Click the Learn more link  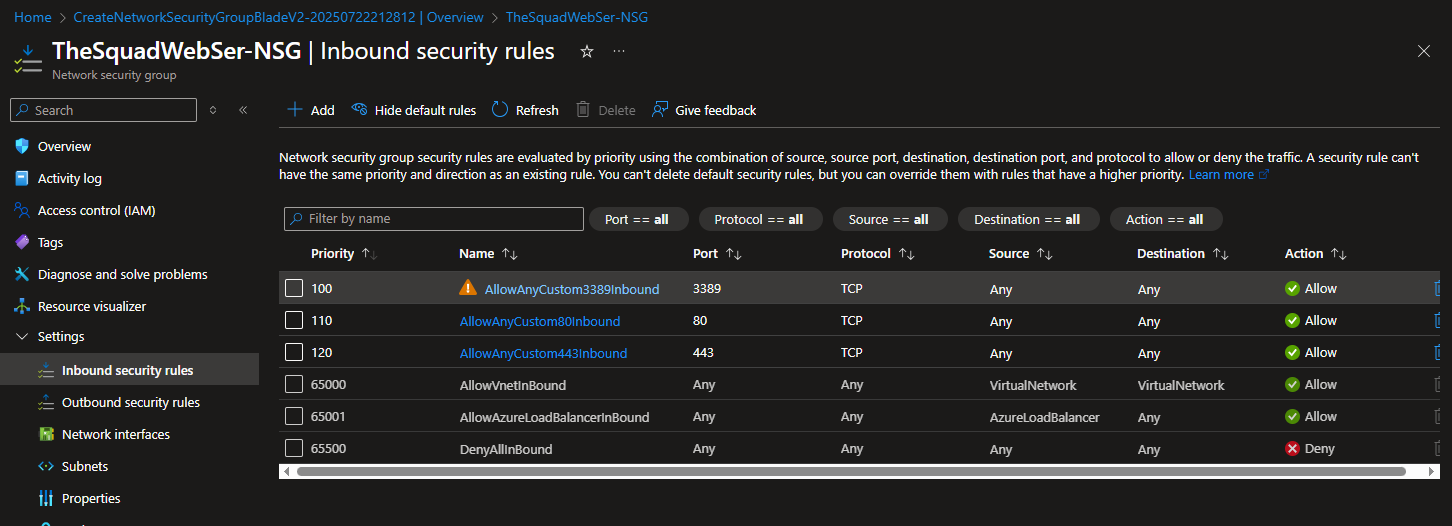point(1228,175)
